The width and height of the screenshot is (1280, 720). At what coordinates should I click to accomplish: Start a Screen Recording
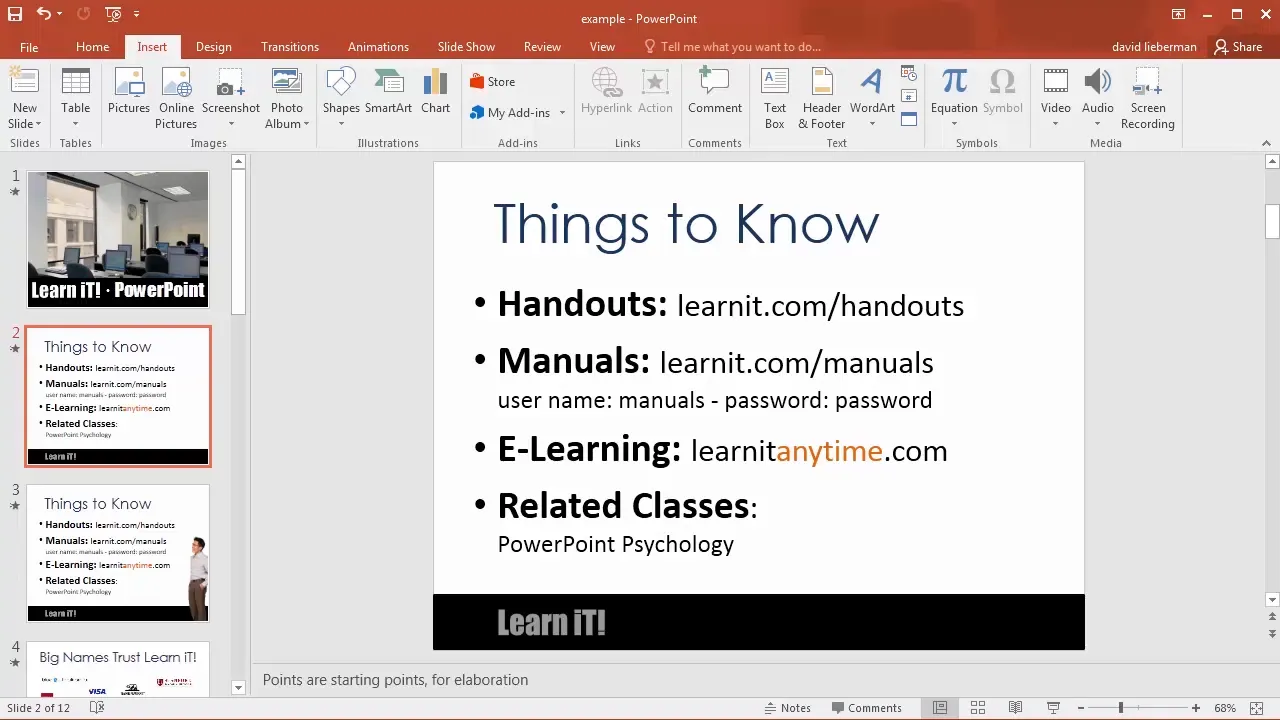(x=1147, y=98)
